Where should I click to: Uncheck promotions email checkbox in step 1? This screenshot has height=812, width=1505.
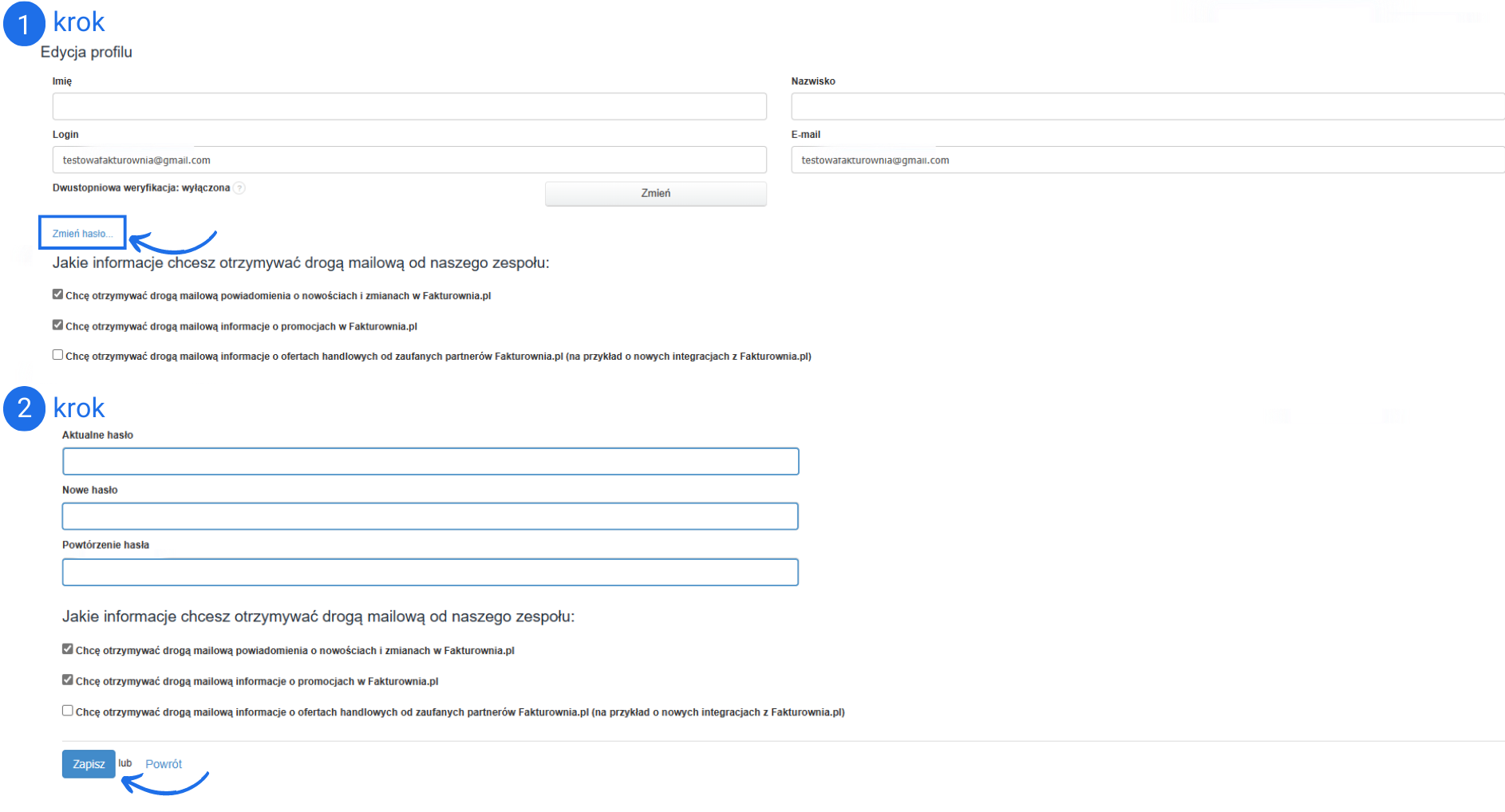click(57, 325)
